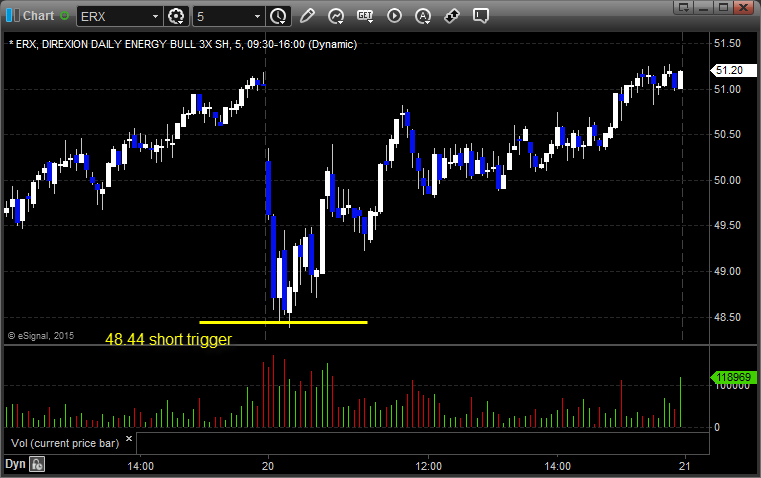Click the ERX chart description title text
This screenshot has width=761, height=478.
pos(183,44)
